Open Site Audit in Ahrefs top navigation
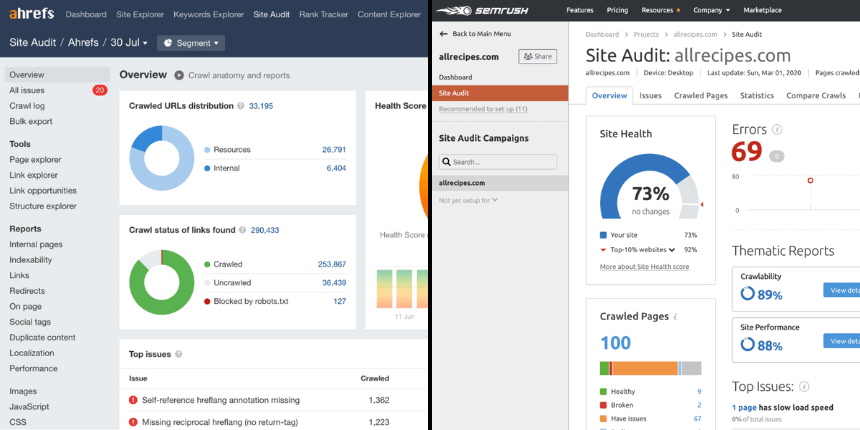Viewport: 860px width, 430px height. pos(271,15)
